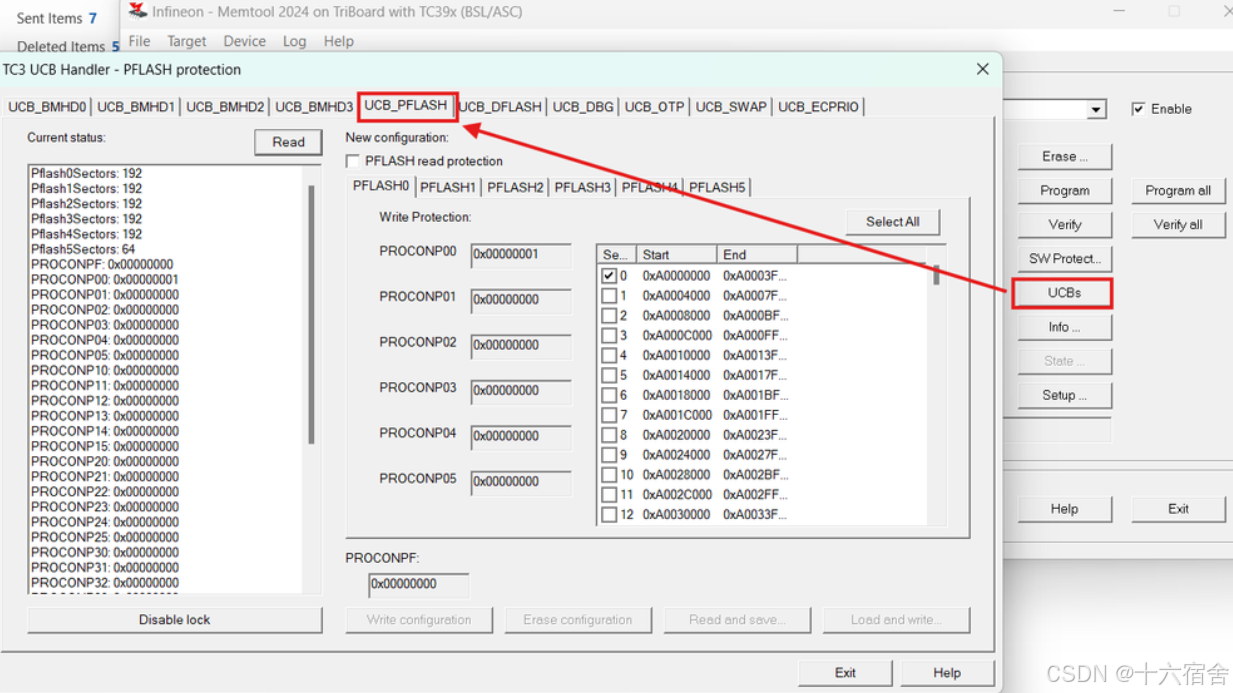Select the PFLASH2 sub-tab

pyautogui.click(x=515, y=187)
